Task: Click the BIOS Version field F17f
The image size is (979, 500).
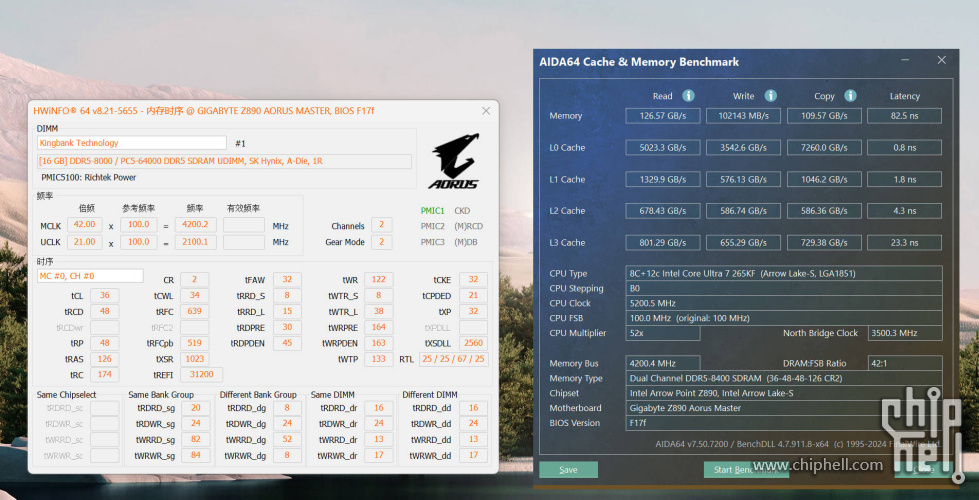Action: pyautogui.click(x=784, y=423)
